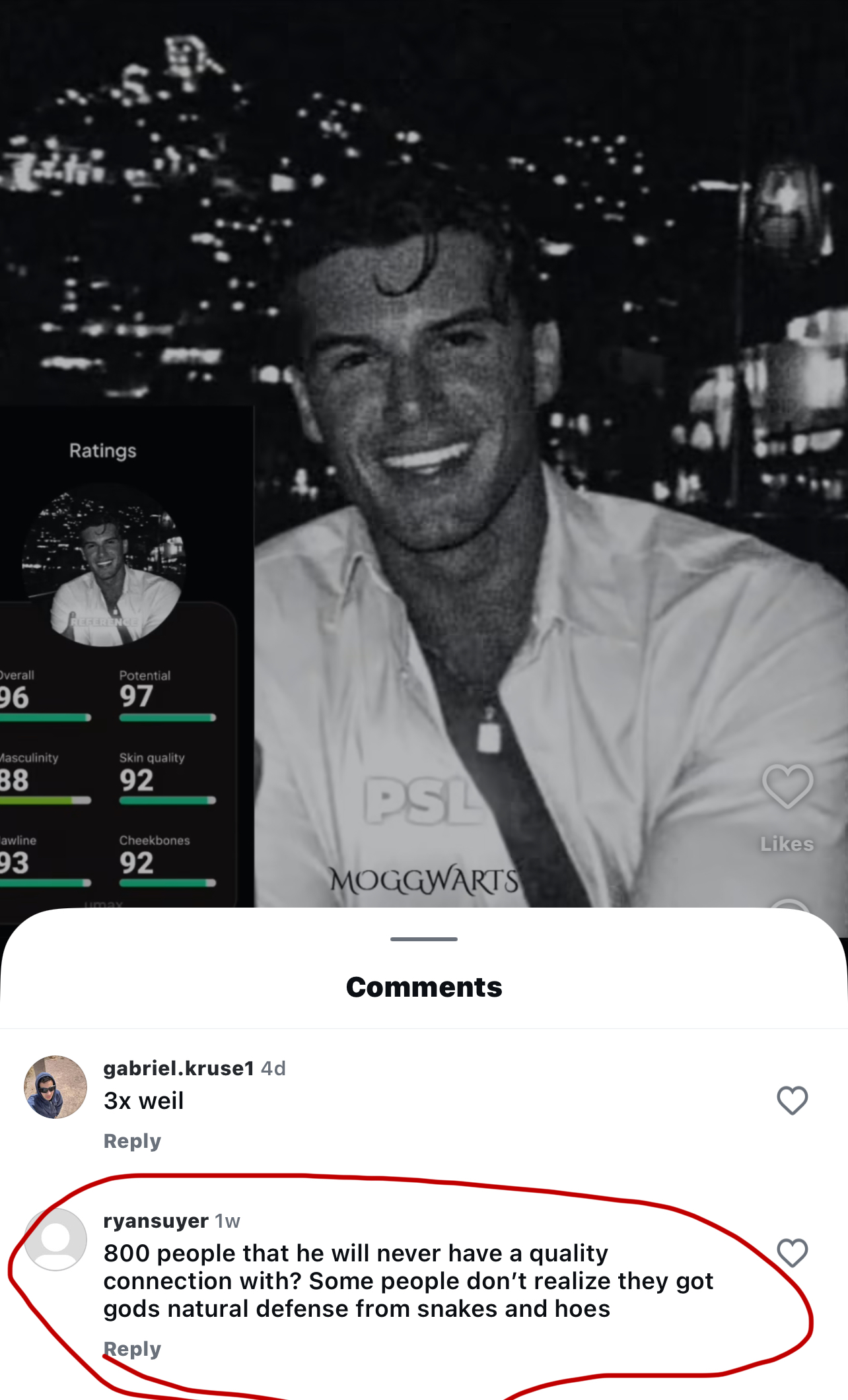Reply to ryansuyer's comment
The height and width of the screenshot is (1400, 848).
coord(132,1349)
